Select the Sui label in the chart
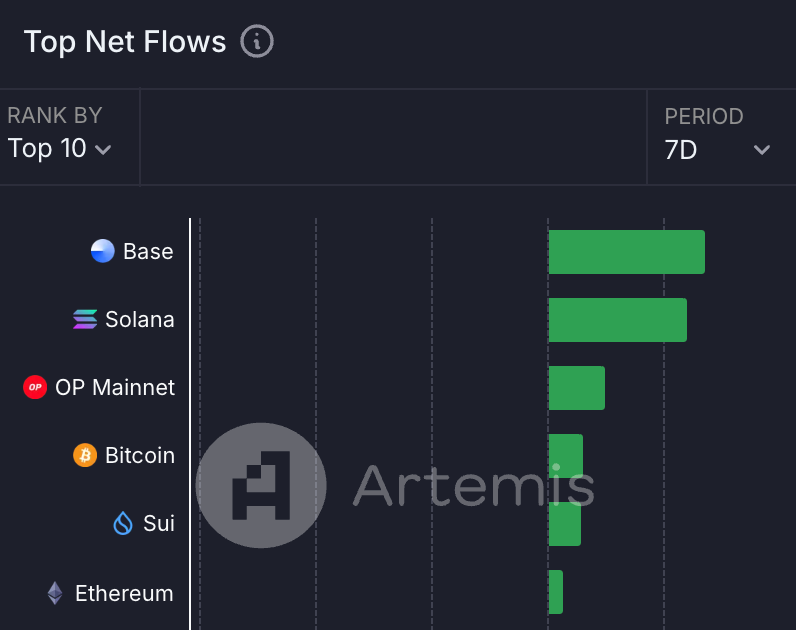Viewport: 796px width, 630px height. coord(159,523)
